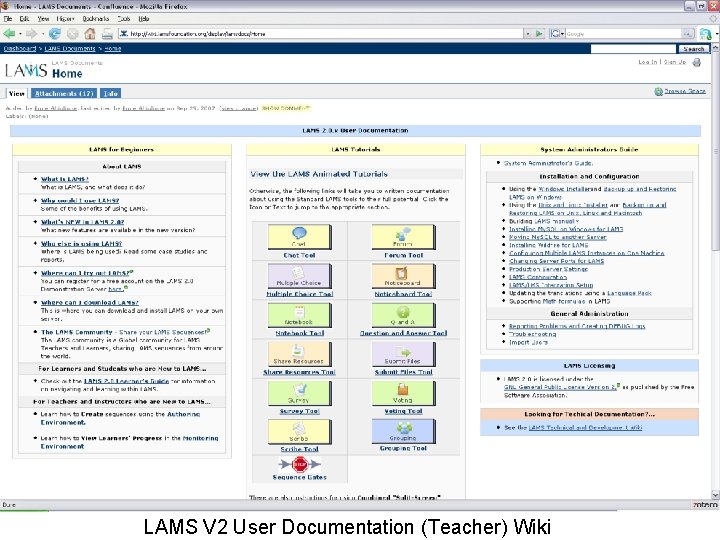Viewport: 720px width, 540px height.
Task: Open LAMS Technical and Development Wiki link
Action: click(585, 428)
